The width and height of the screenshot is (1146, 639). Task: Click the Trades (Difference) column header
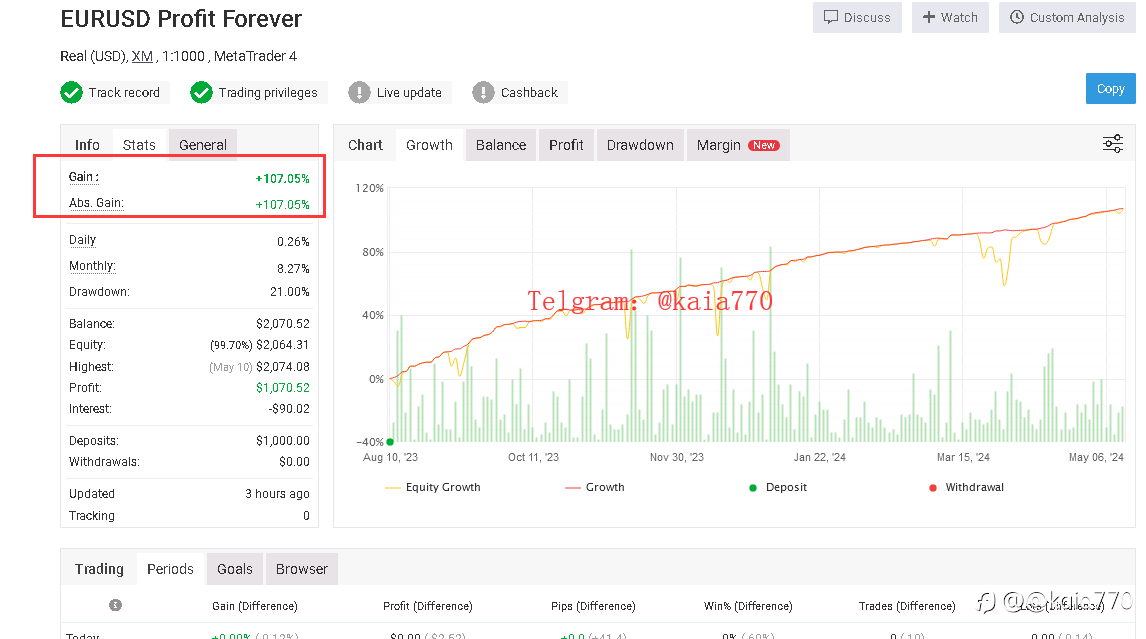pyautogui.click(x=907, y=606)
